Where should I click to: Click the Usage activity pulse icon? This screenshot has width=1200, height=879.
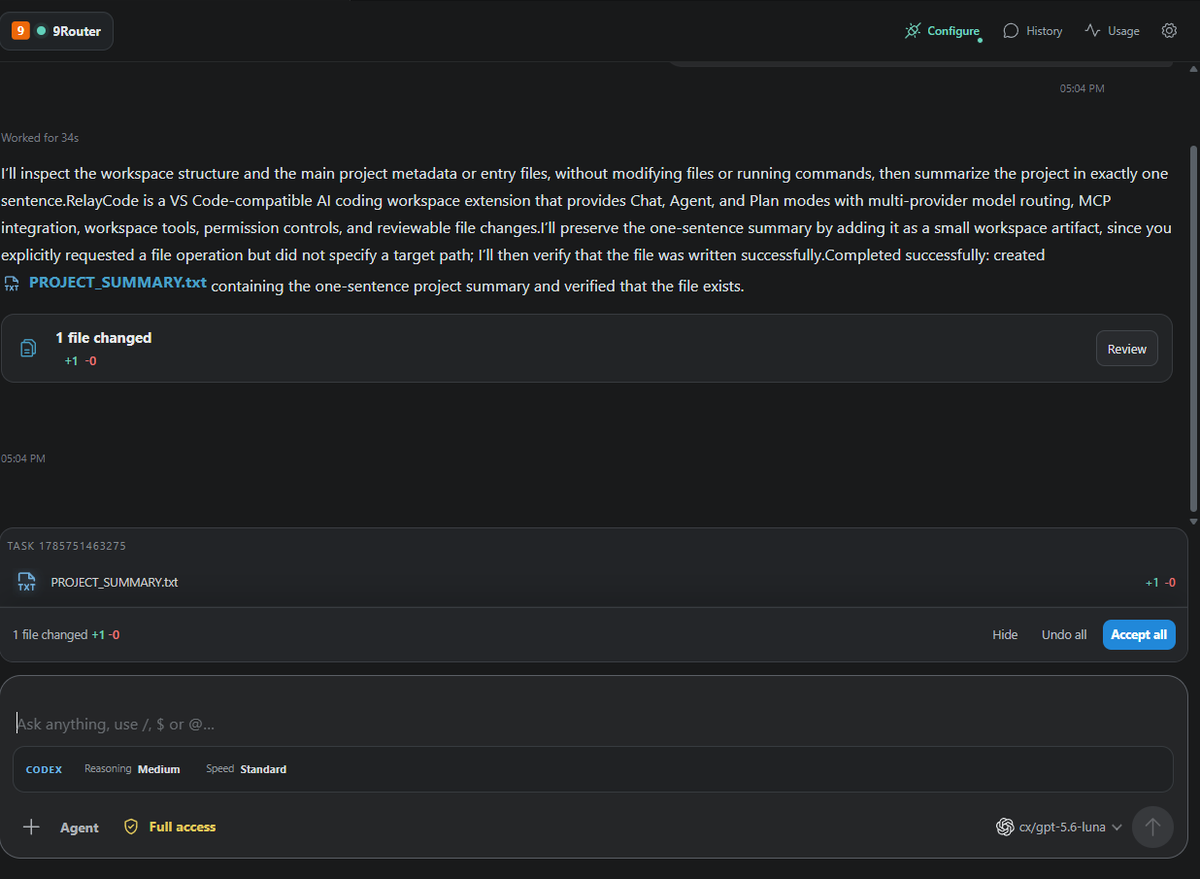point(1093,31)
